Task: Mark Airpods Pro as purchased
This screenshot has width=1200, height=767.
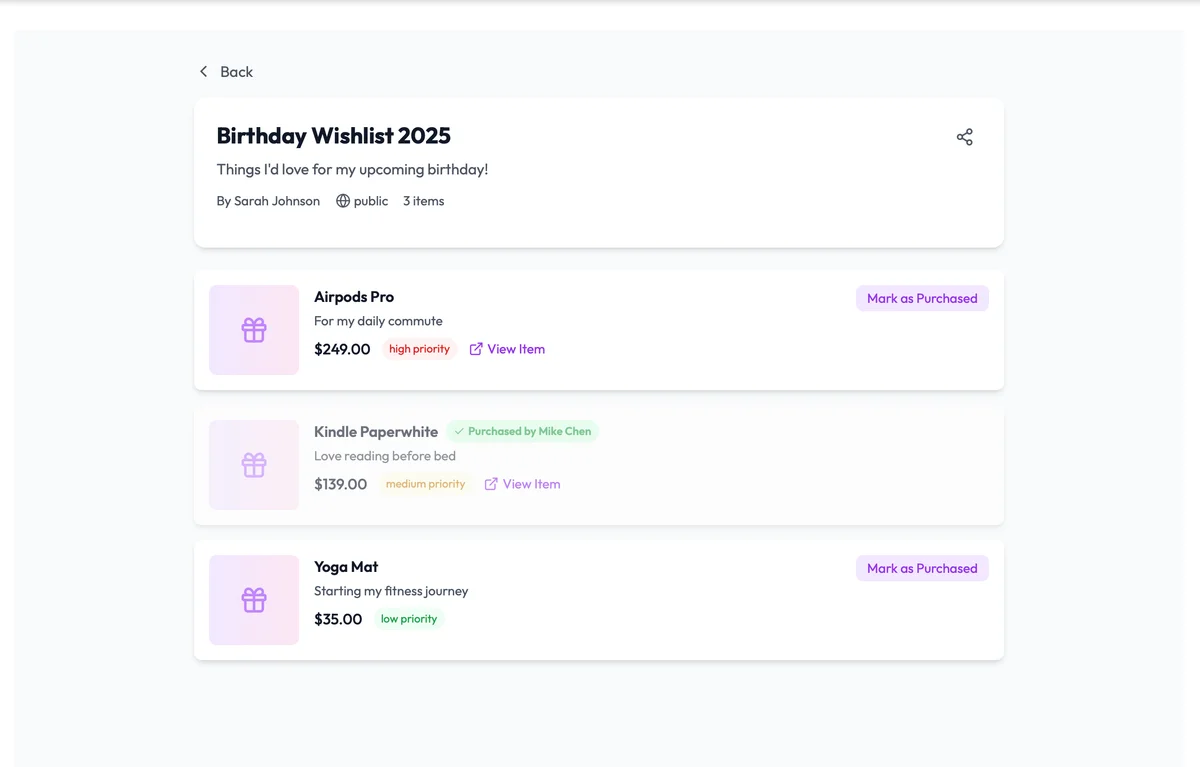Action: [921, 298]
